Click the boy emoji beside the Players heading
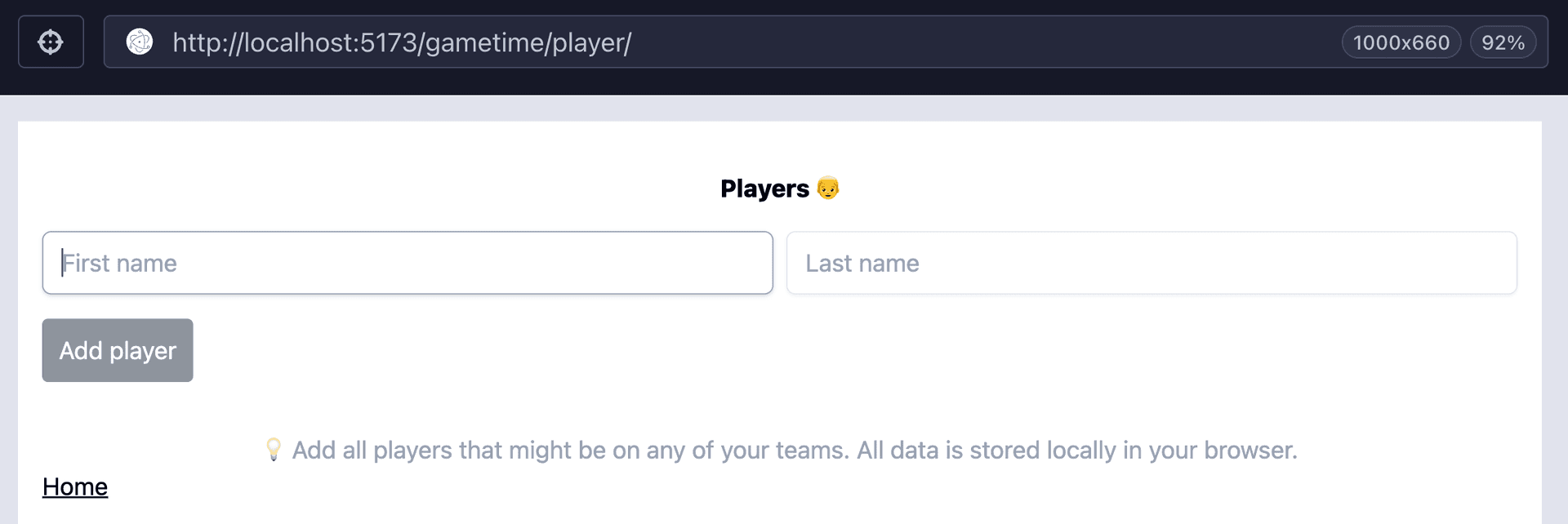 pos(830,188)
